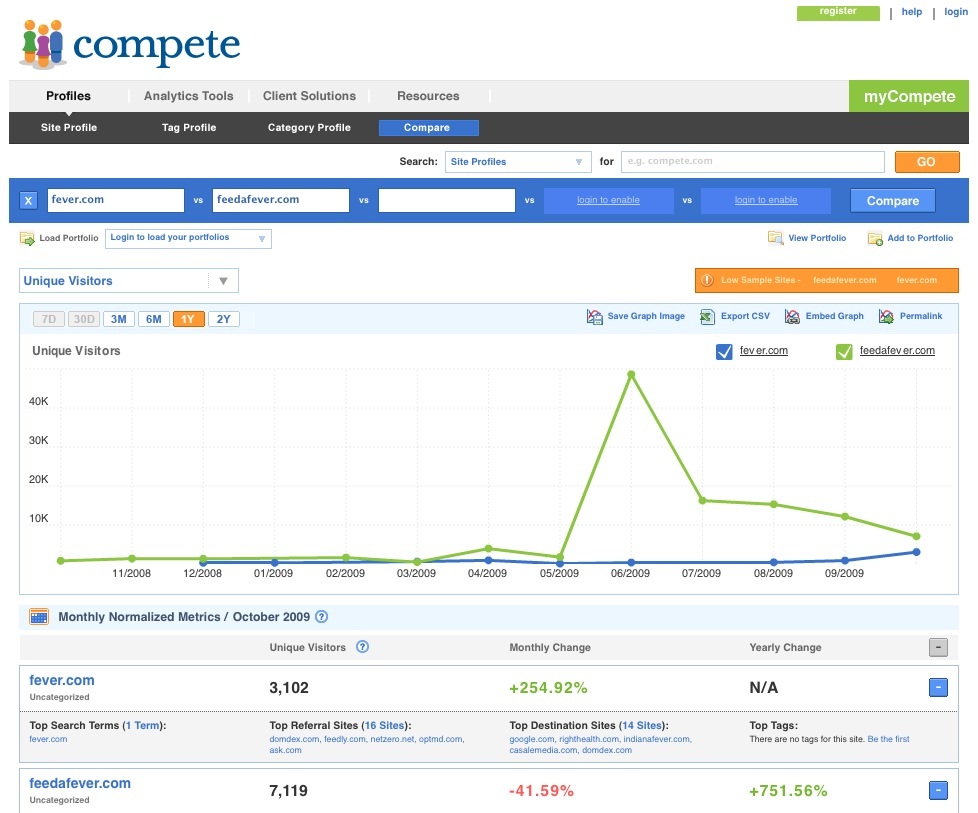Image resolution: width=978 pixels, height=813 pixels.
Task: Click help icon next to October 2009
Action: 321,616
